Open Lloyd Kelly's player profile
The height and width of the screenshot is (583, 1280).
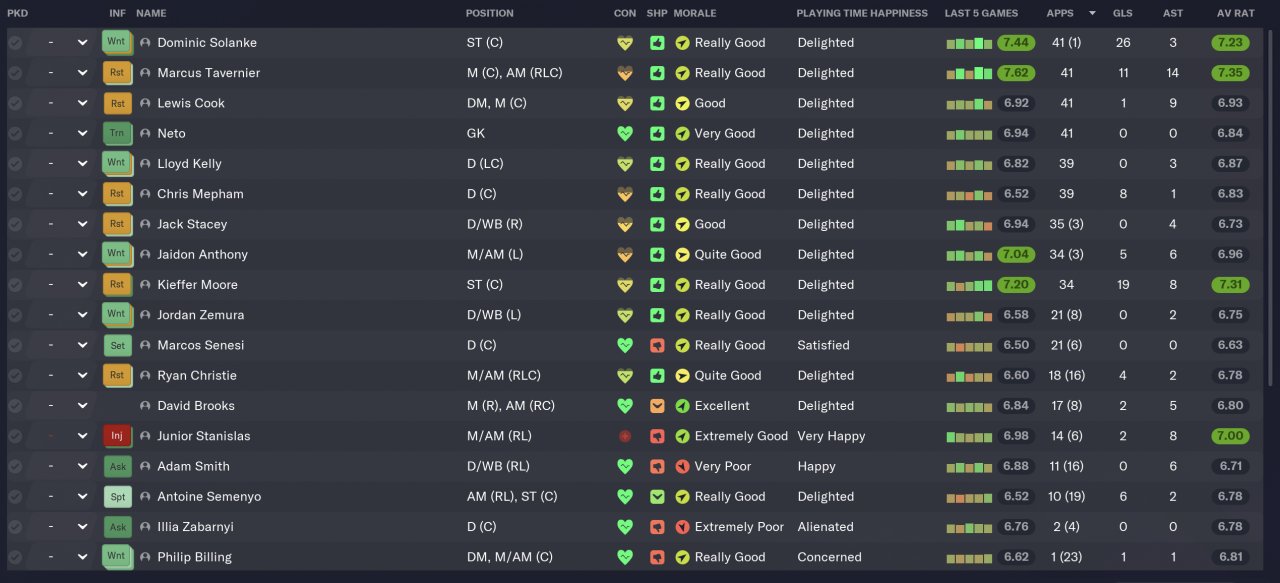point(189,164)
